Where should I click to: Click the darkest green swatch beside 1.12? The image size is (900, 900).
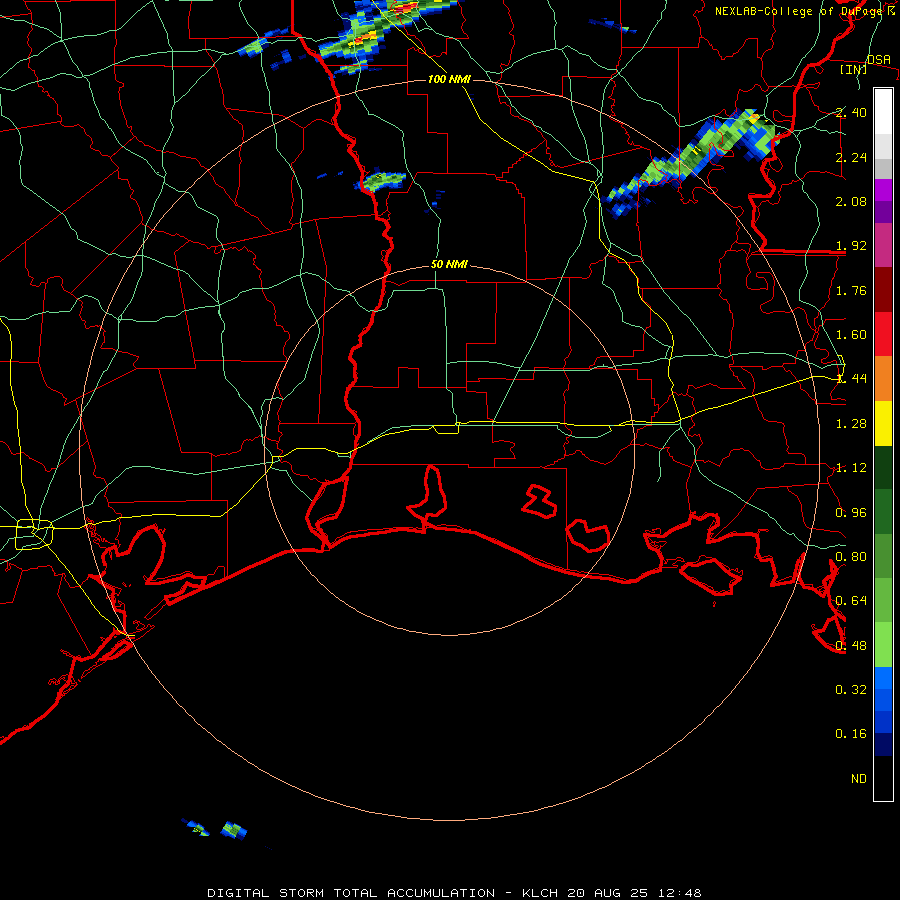click(883, 468)
